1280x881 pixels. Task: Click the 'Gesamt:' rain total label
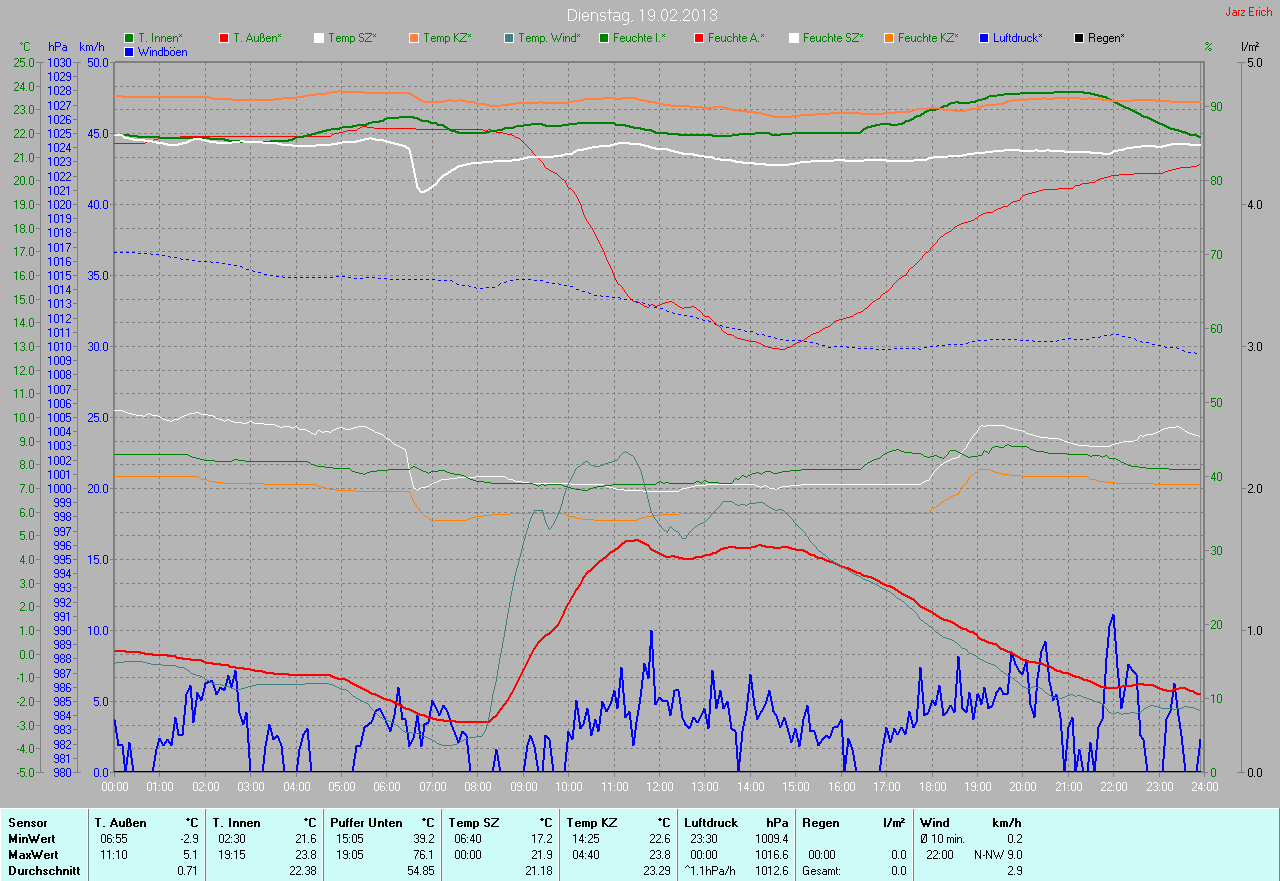[x=821, y=871]
